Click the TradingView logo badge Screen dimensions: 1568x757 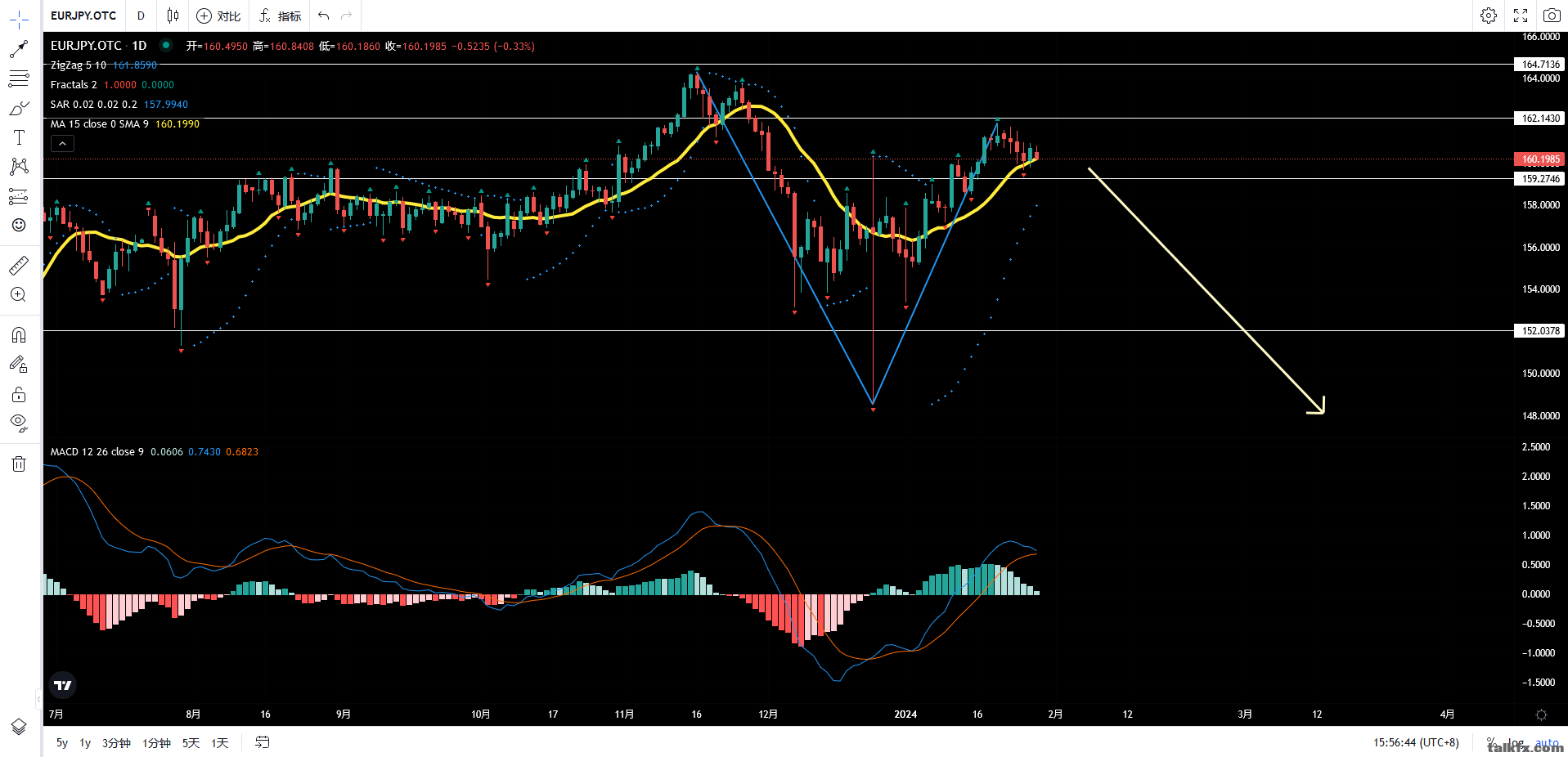(63, 685)
